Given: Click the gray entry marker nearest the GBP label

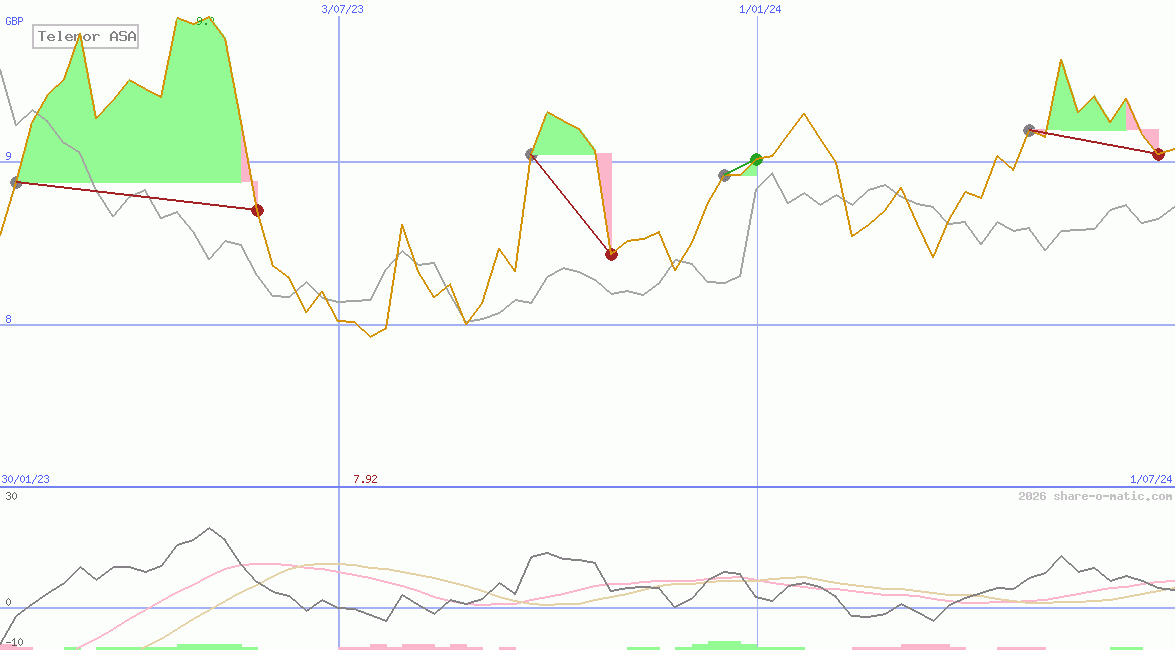Looking at the screenshot, I should [x=15, y=182].
